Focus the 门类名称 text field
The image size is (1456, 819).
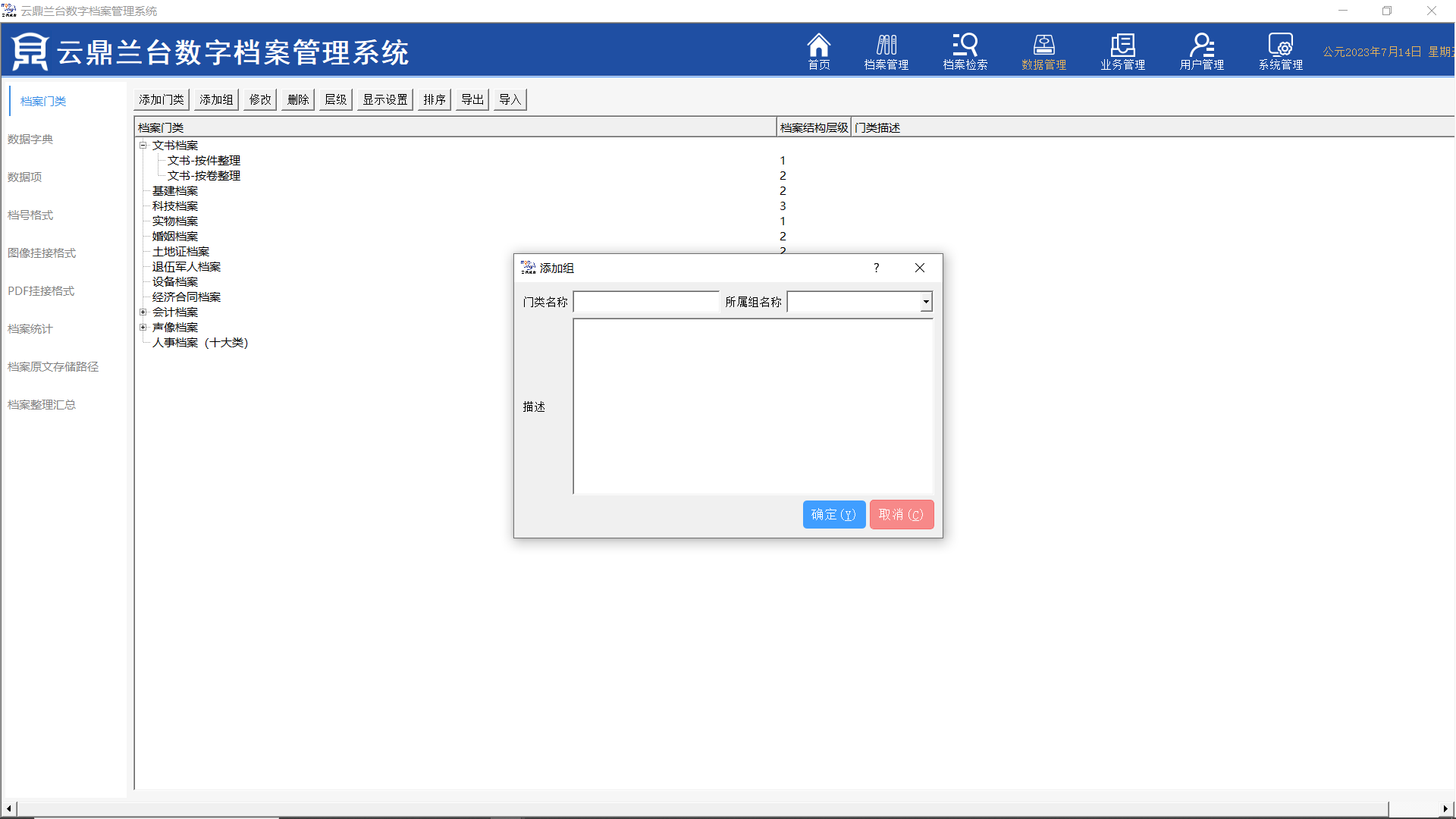[645, 302]
